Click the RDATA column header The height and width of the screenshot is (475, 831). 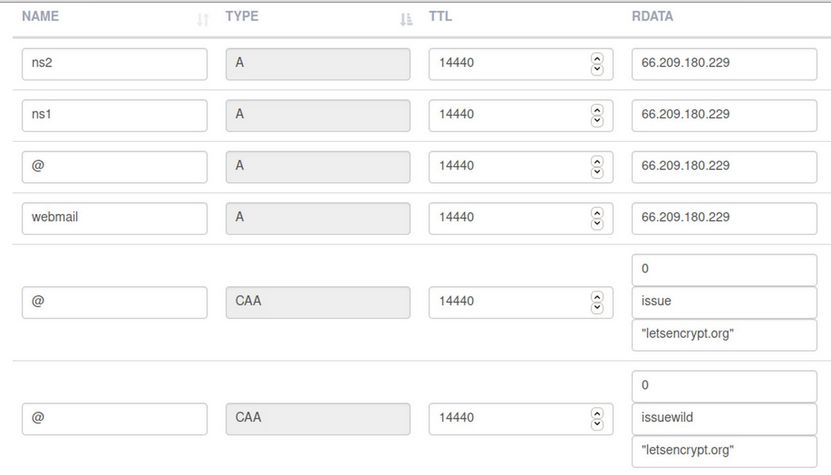tap(652, 17)
